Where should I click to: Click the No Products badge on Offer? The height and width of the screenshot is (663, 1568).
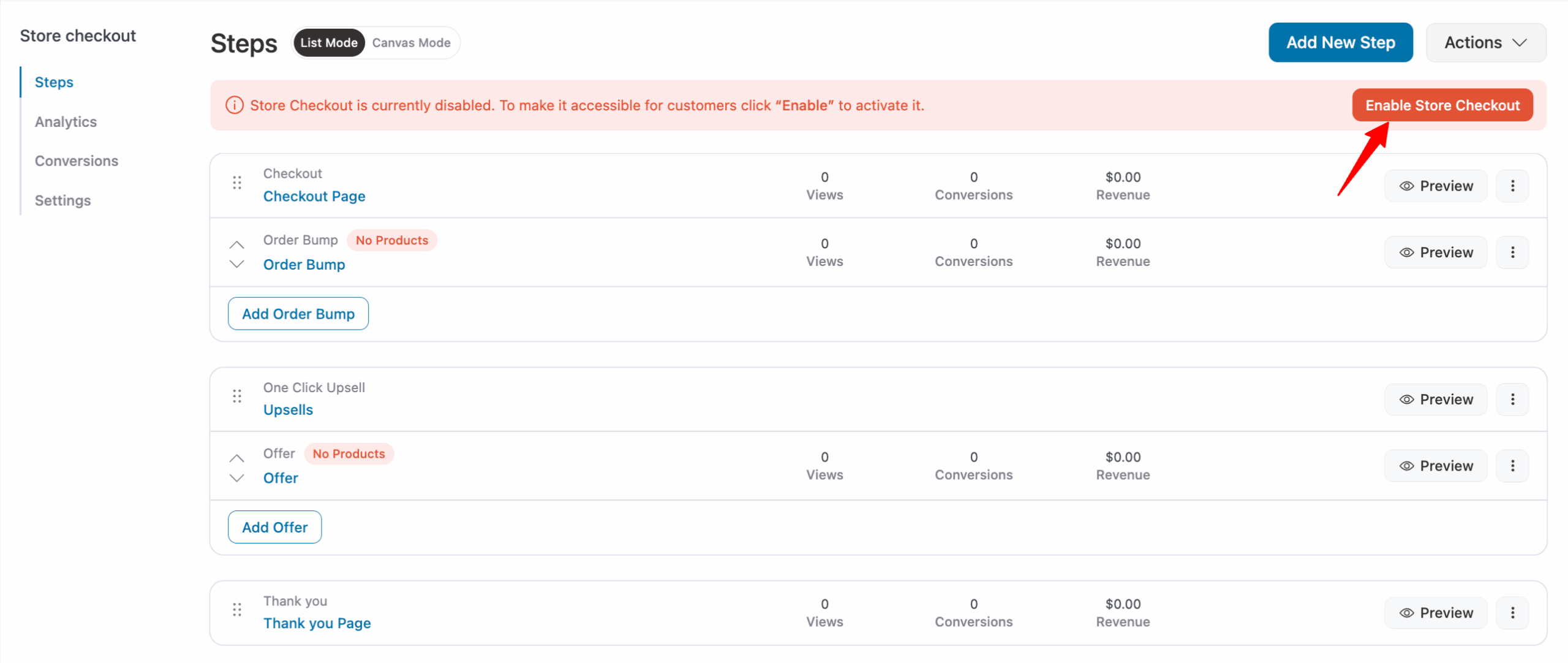pos(349,454)
